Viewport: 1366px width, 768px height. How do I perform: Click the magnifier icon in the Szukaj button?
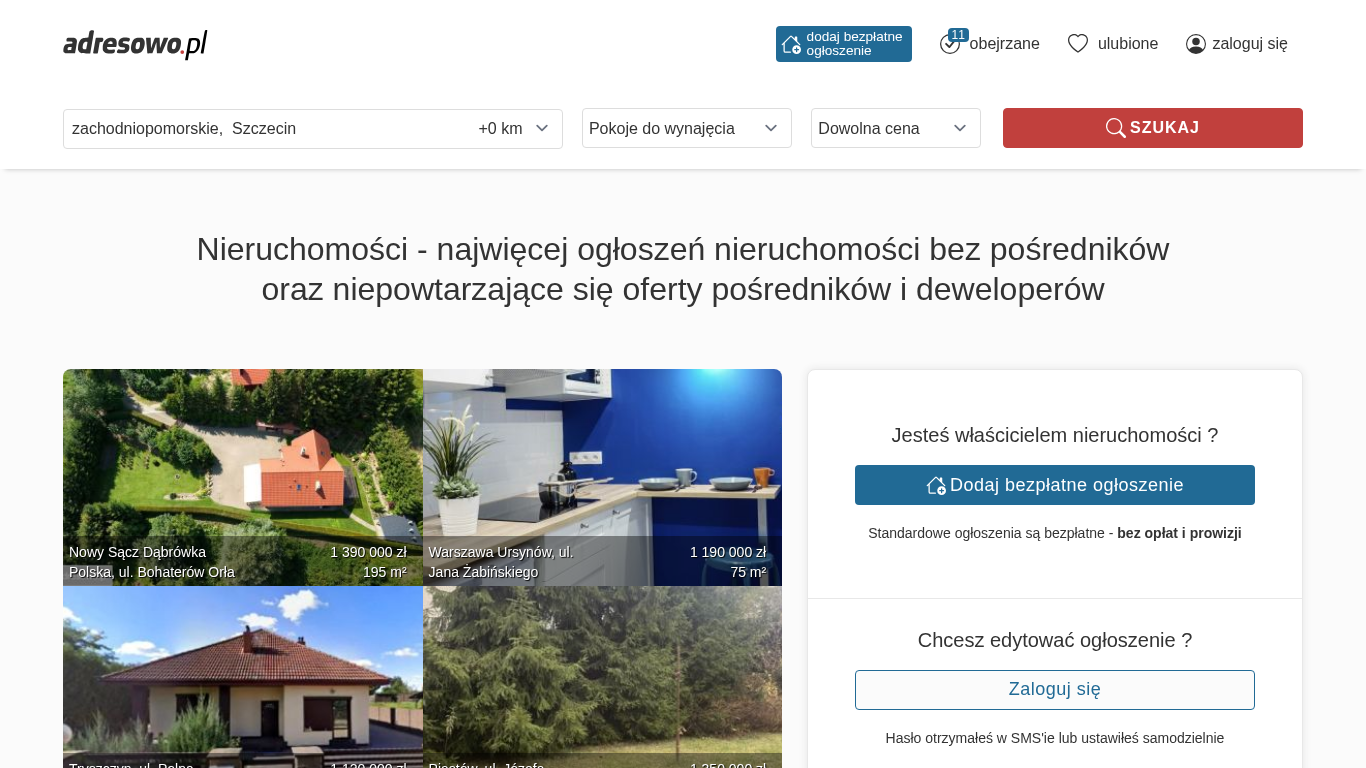(1115, 128)
